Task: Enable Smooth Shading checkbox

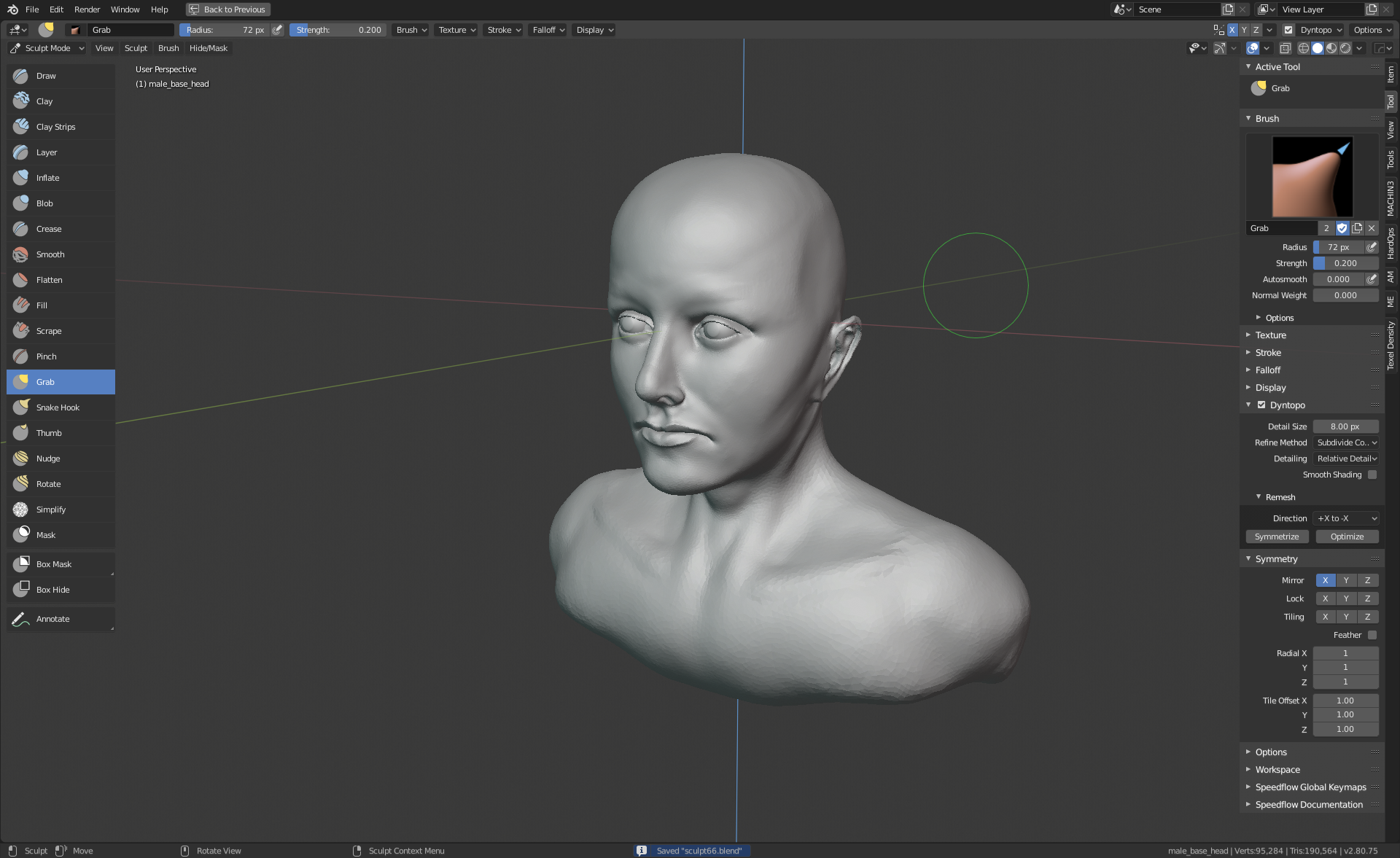Action: click(x=1372, y=475)
